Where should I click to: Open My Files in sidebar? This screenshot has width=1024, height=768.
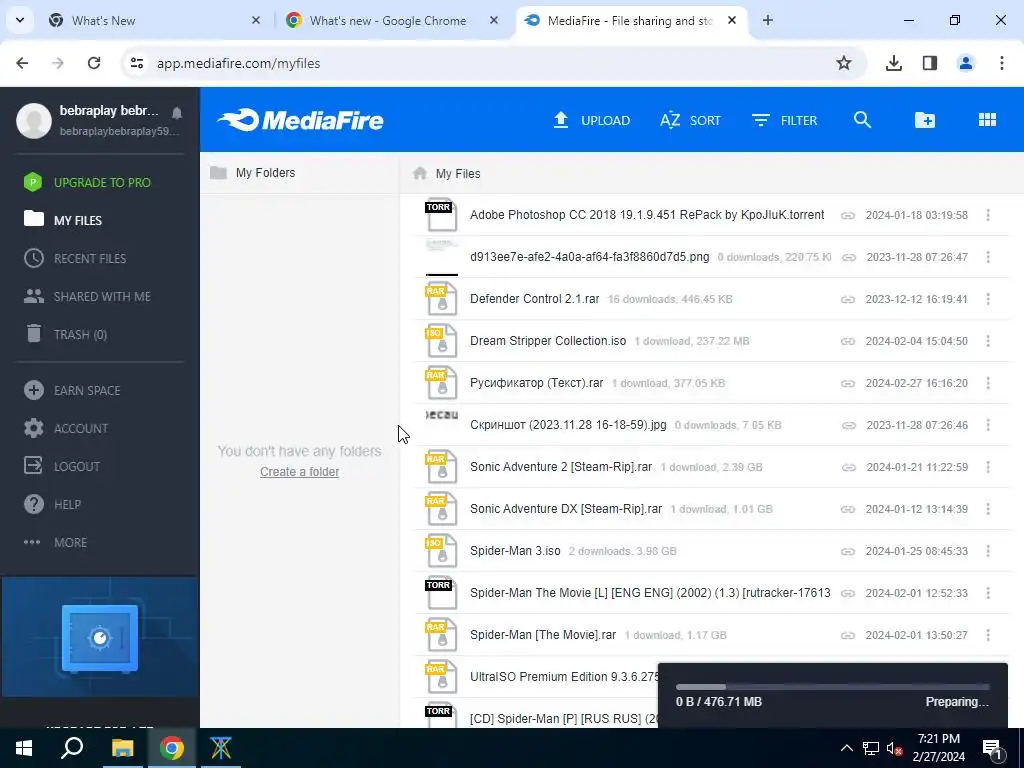tap(63, 220)
